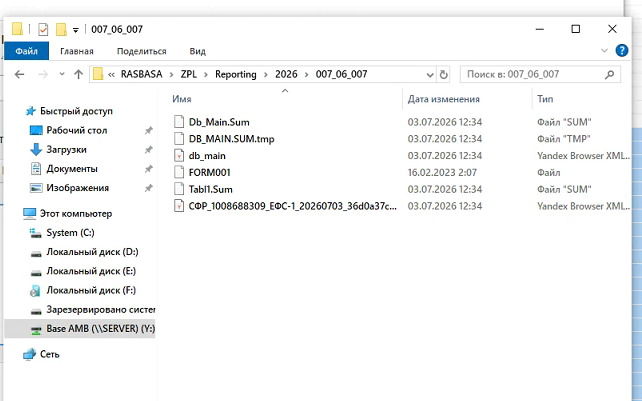642x401 pixels.
Task: Click 2026 in the address path
Action: point(286,74)
